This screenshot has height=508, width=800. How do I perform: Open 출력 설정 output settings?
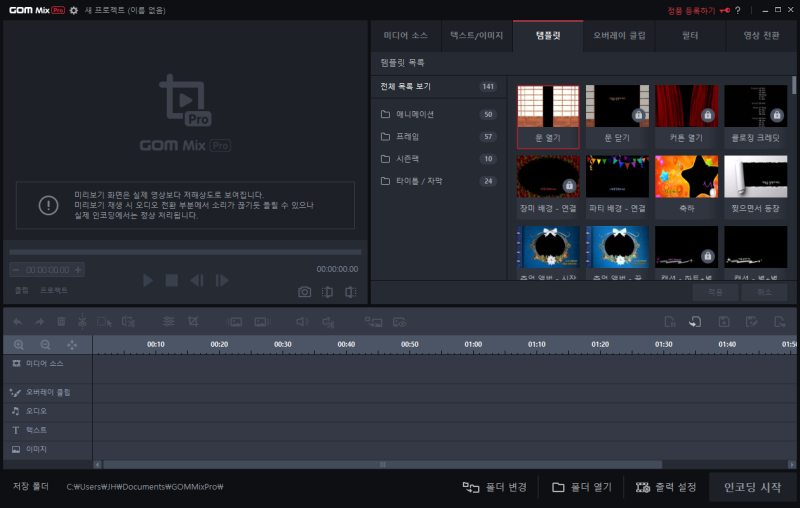(665, 487)
